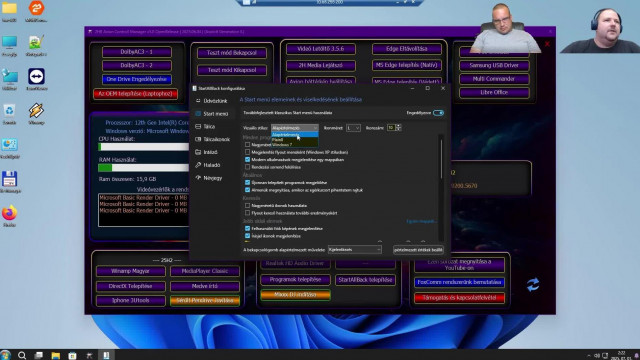Tick the Windows XP style flyout menu checkbox
The width and height of the screenshot is (640, 360).
point(247,152)
